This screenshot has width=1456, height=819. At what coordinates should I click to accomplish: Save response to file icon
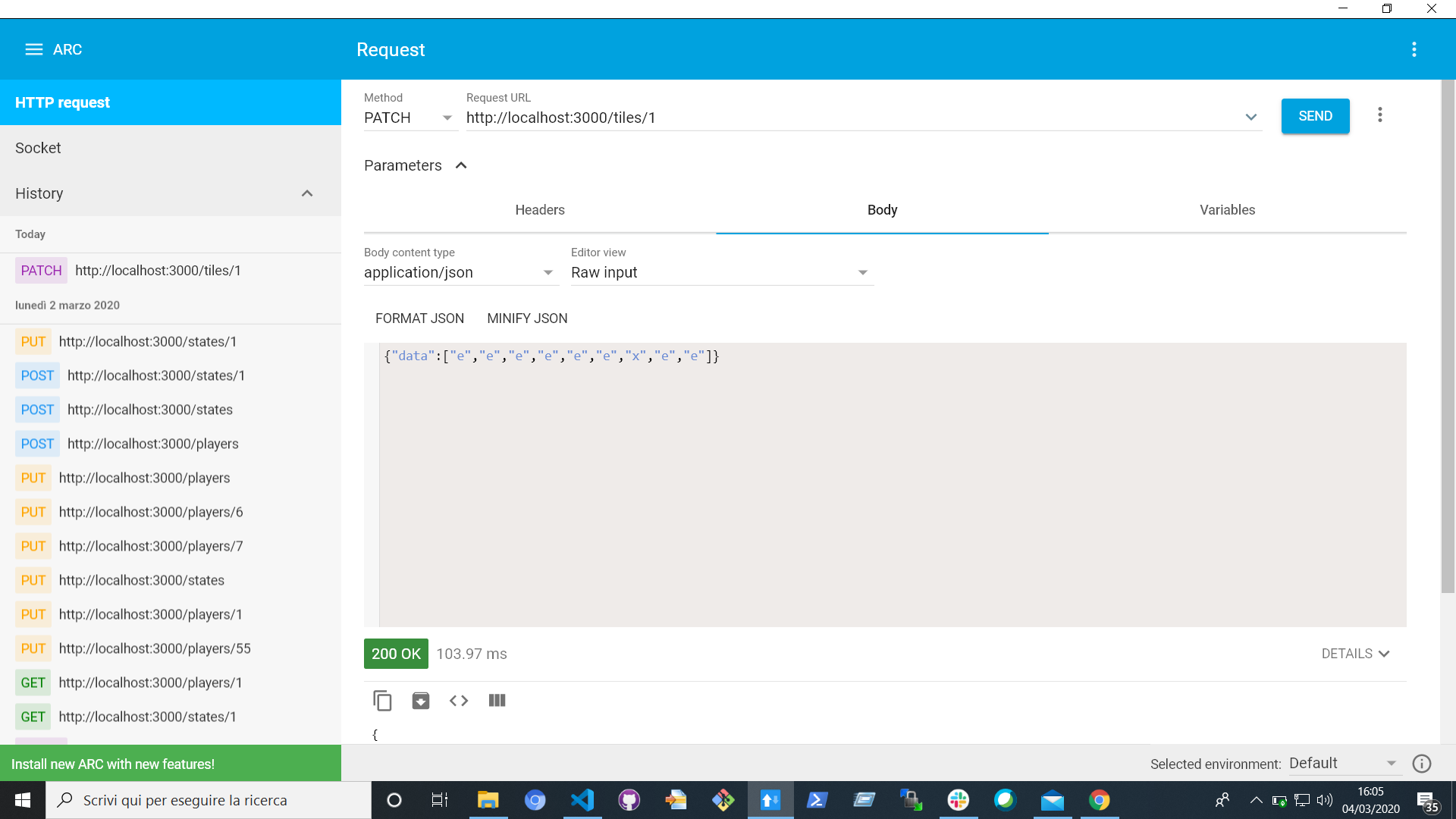pyautogui.click(x=421, y=701)
